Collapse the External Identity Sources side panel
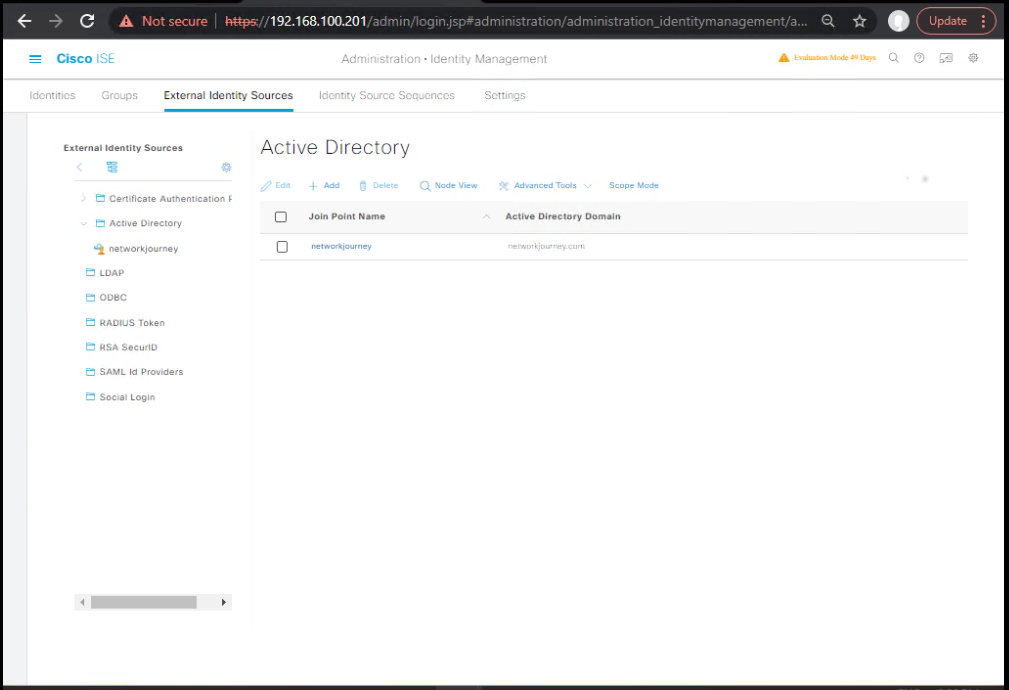1009x690 pixels. click(x=79, y=167)
